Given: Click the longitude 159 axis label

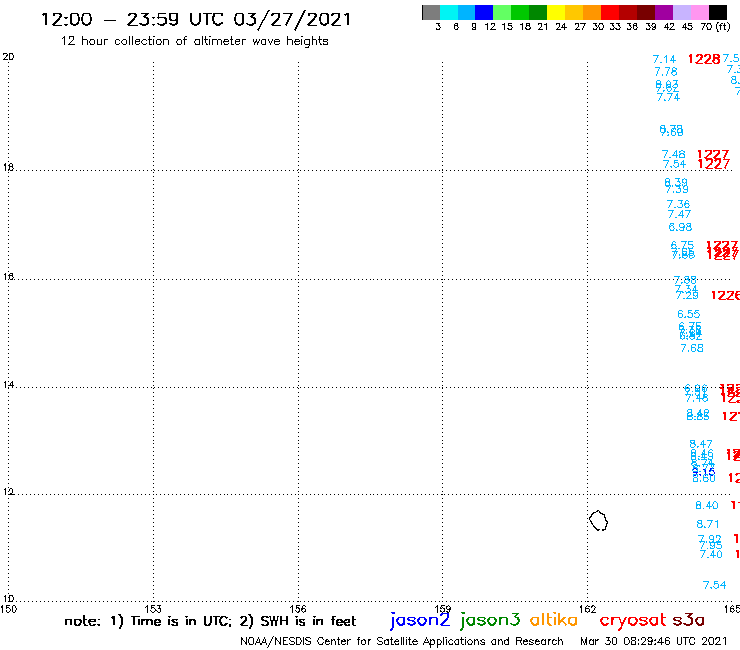Looking at the screenshot, I should 442,609.
